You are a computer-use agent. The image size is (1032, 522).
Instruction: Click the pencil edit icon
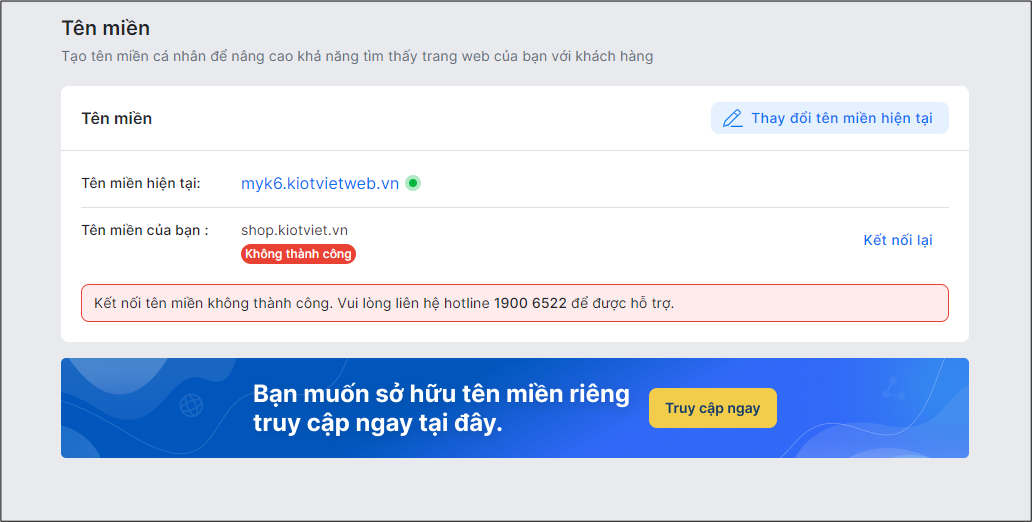pyautogui.click(x=733, y=118)
